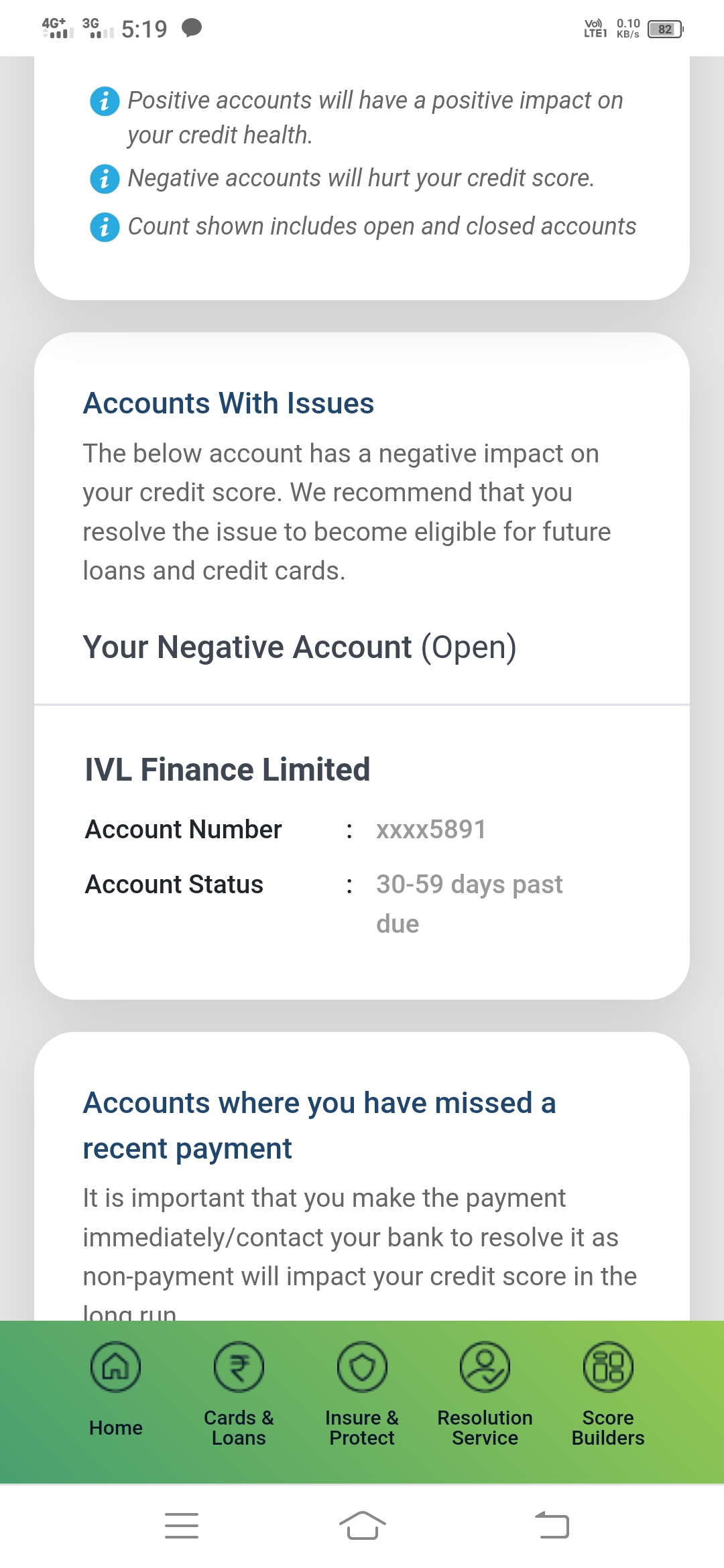Tap info icon beside negative accounts note

point(105,179)
